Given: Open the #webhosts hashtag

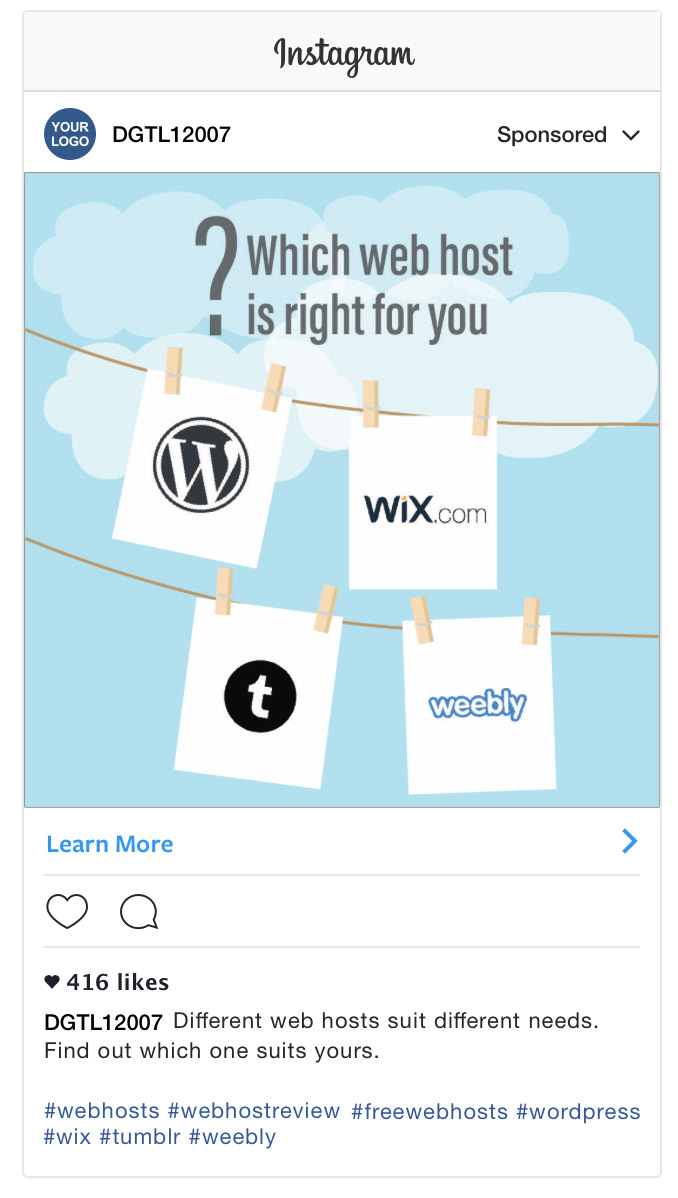Looking at the screenshot, I should click(102, 1111).
